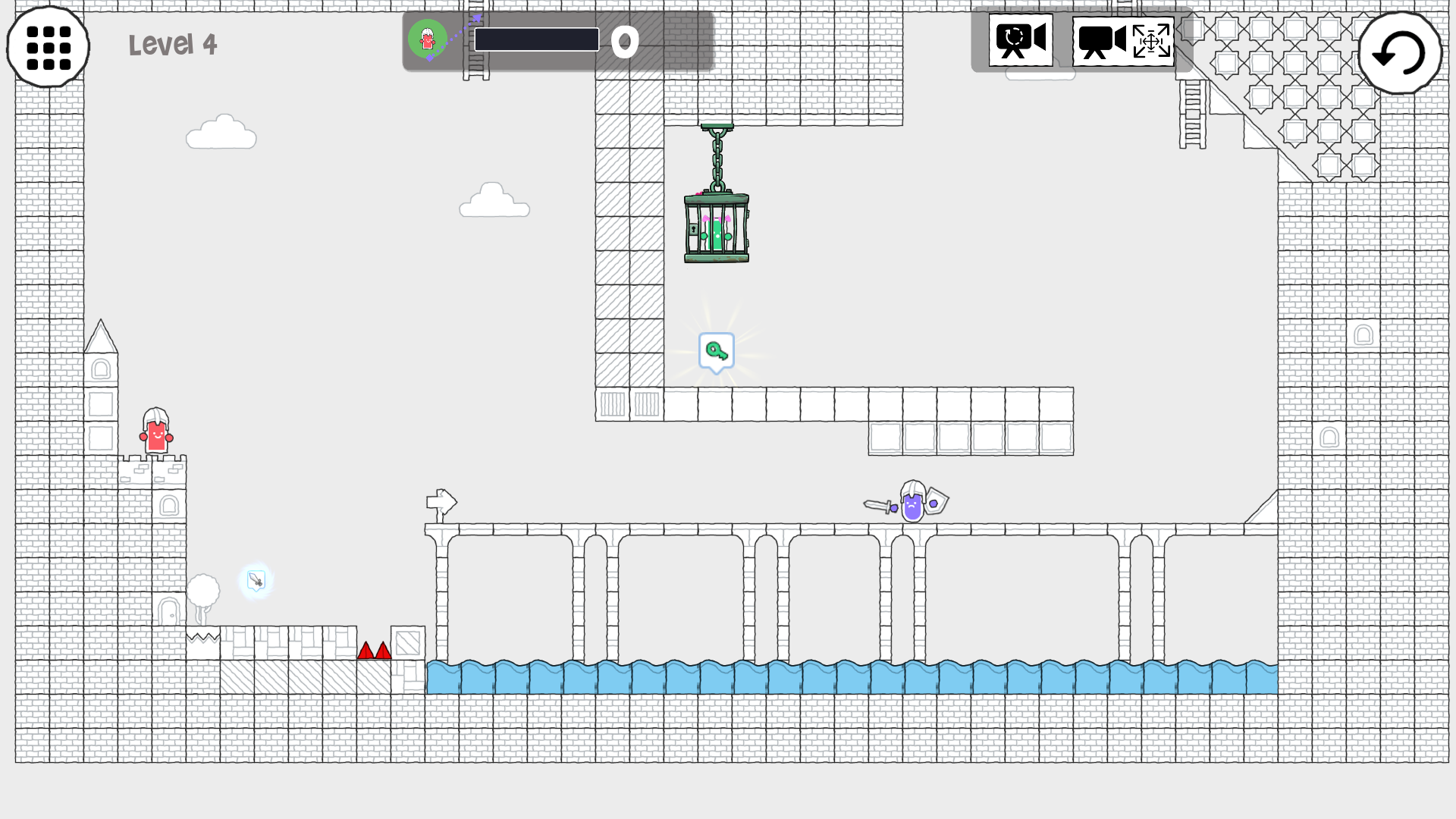The image size is (1456, 819).
Task: Click the camera fullscreen pan button
Action: point(1123,41)
